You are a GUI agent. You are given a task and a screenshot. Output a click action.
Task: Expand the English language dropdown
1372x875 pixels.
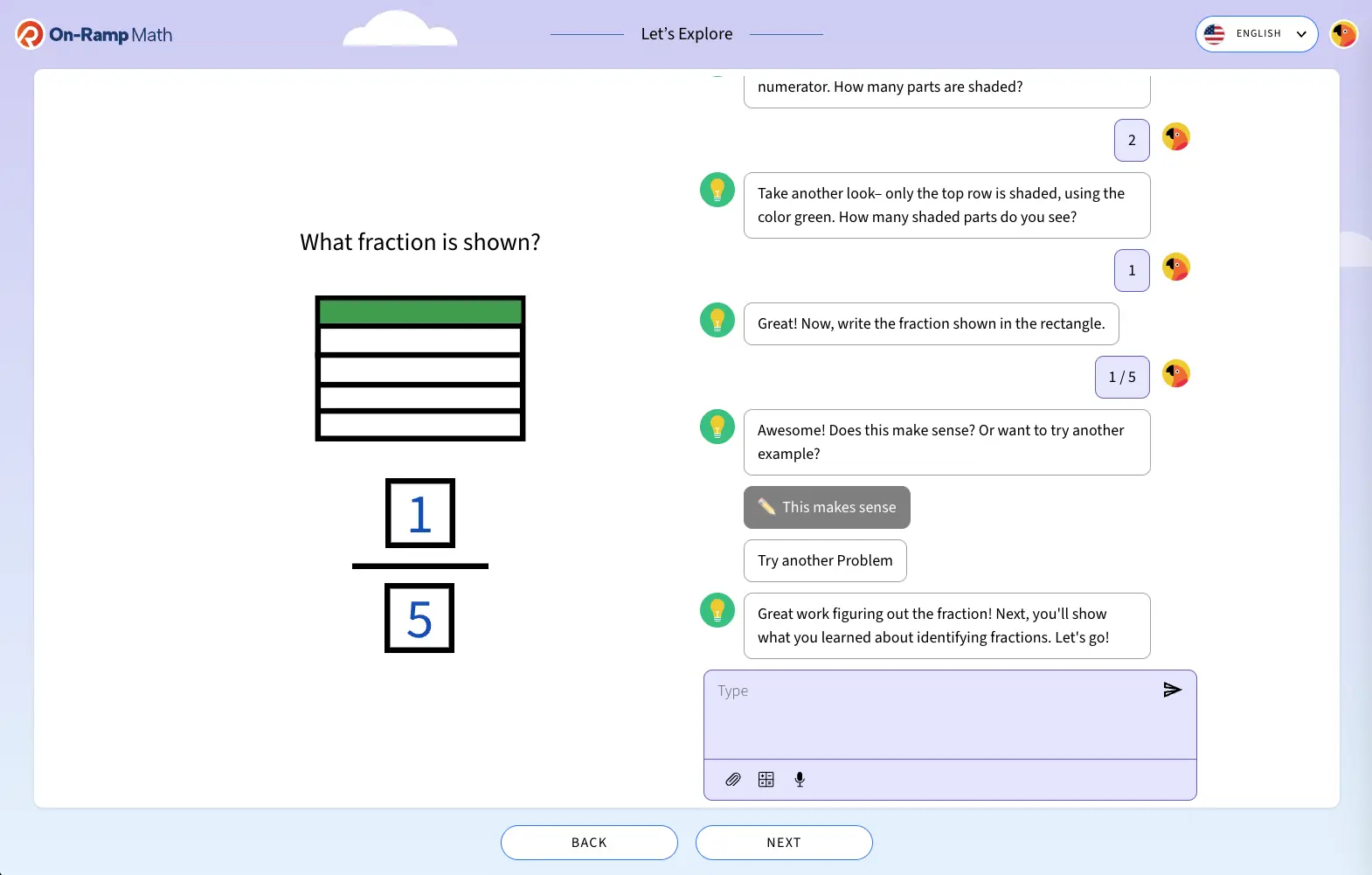(1257, 34)
